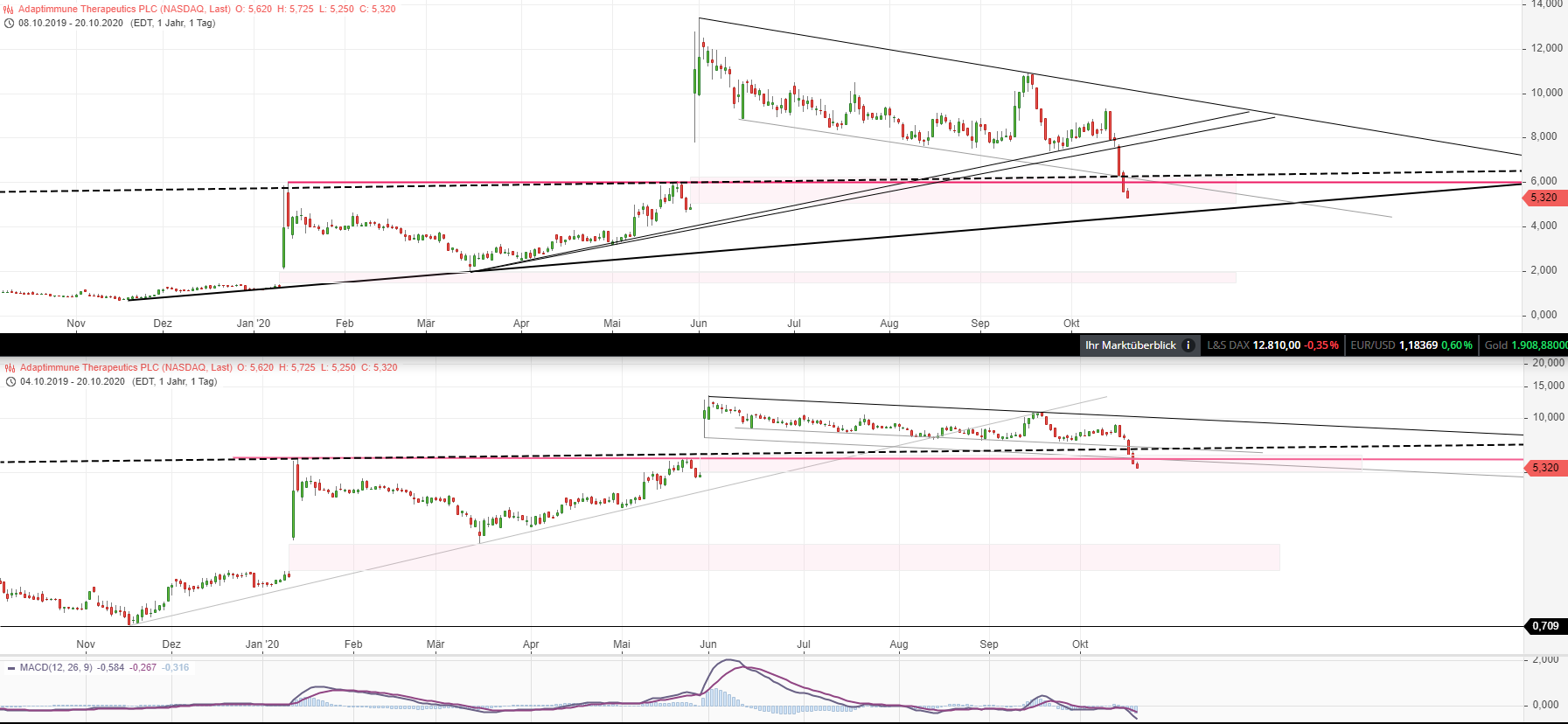Click the open value O: 5,620 in upper chart
The height and width of the screenshot is (724, 1568).
point(254,10)
